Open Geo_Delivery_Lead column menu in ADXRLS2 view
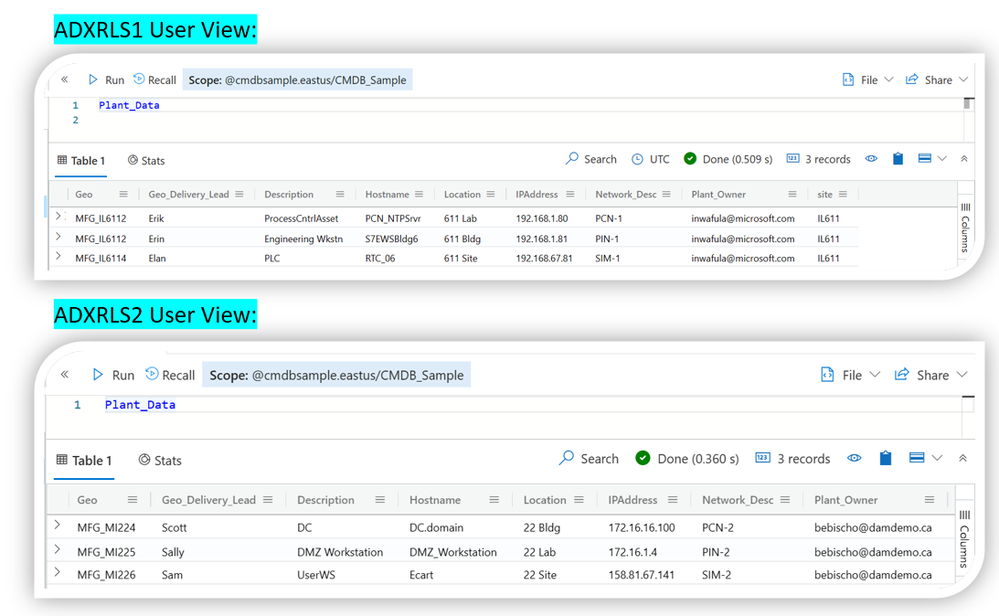 click(268, 500)
